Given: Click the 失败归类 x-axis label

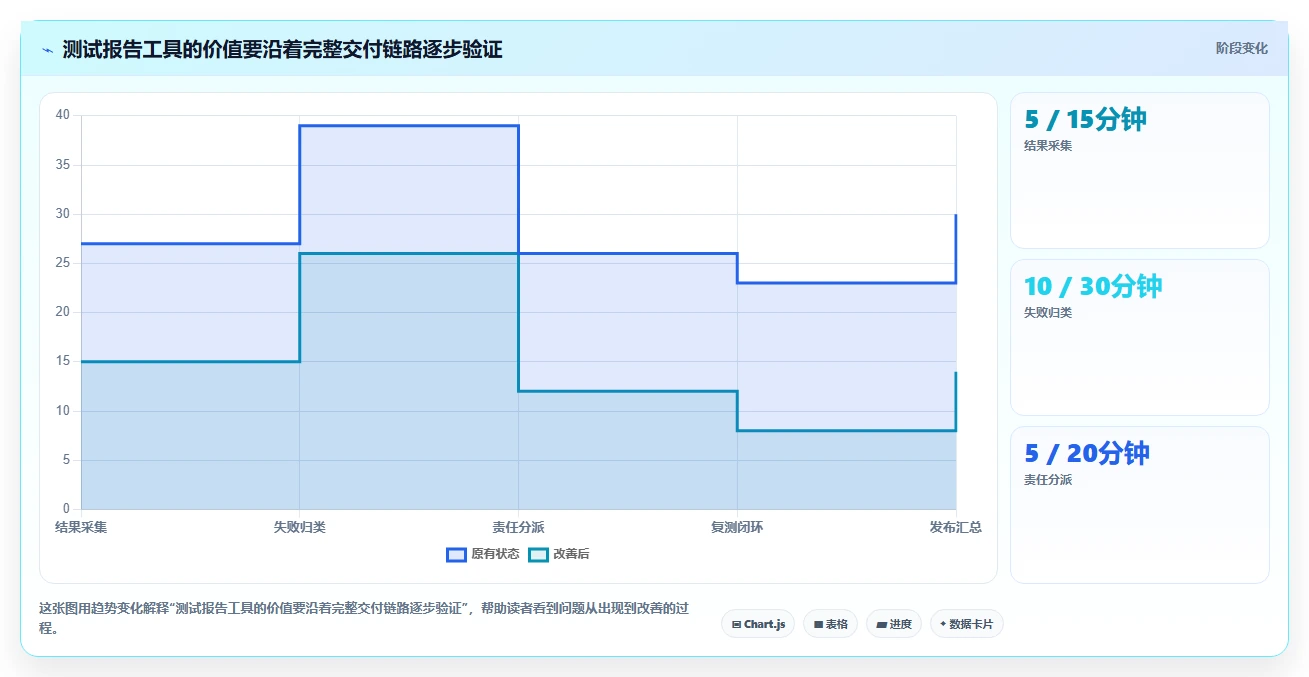Looking at the screenshot, I should point(300,527).
